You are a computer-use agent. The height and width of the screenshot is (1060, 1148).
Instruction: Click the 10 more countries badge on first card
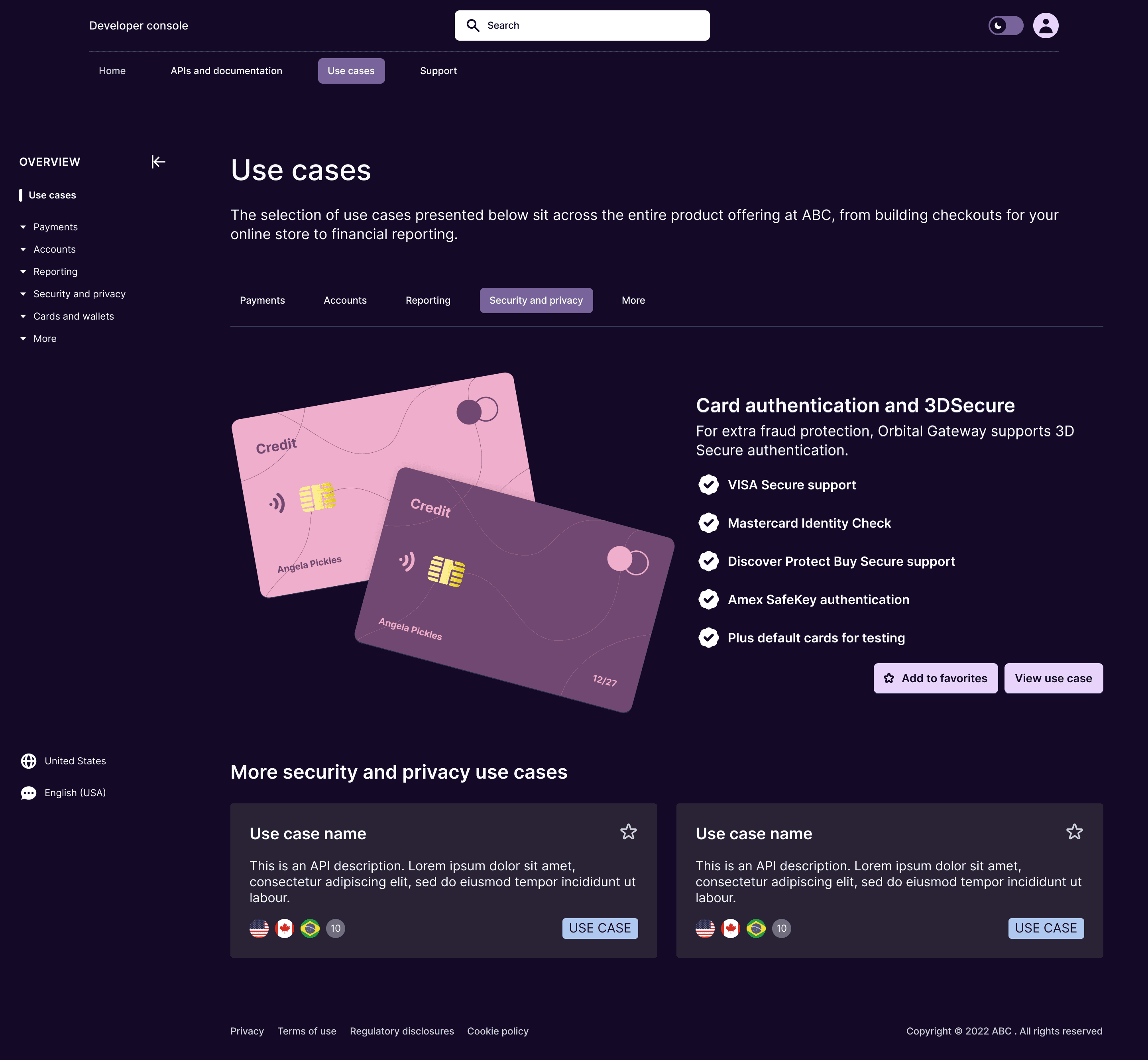[x=336, y=928]
